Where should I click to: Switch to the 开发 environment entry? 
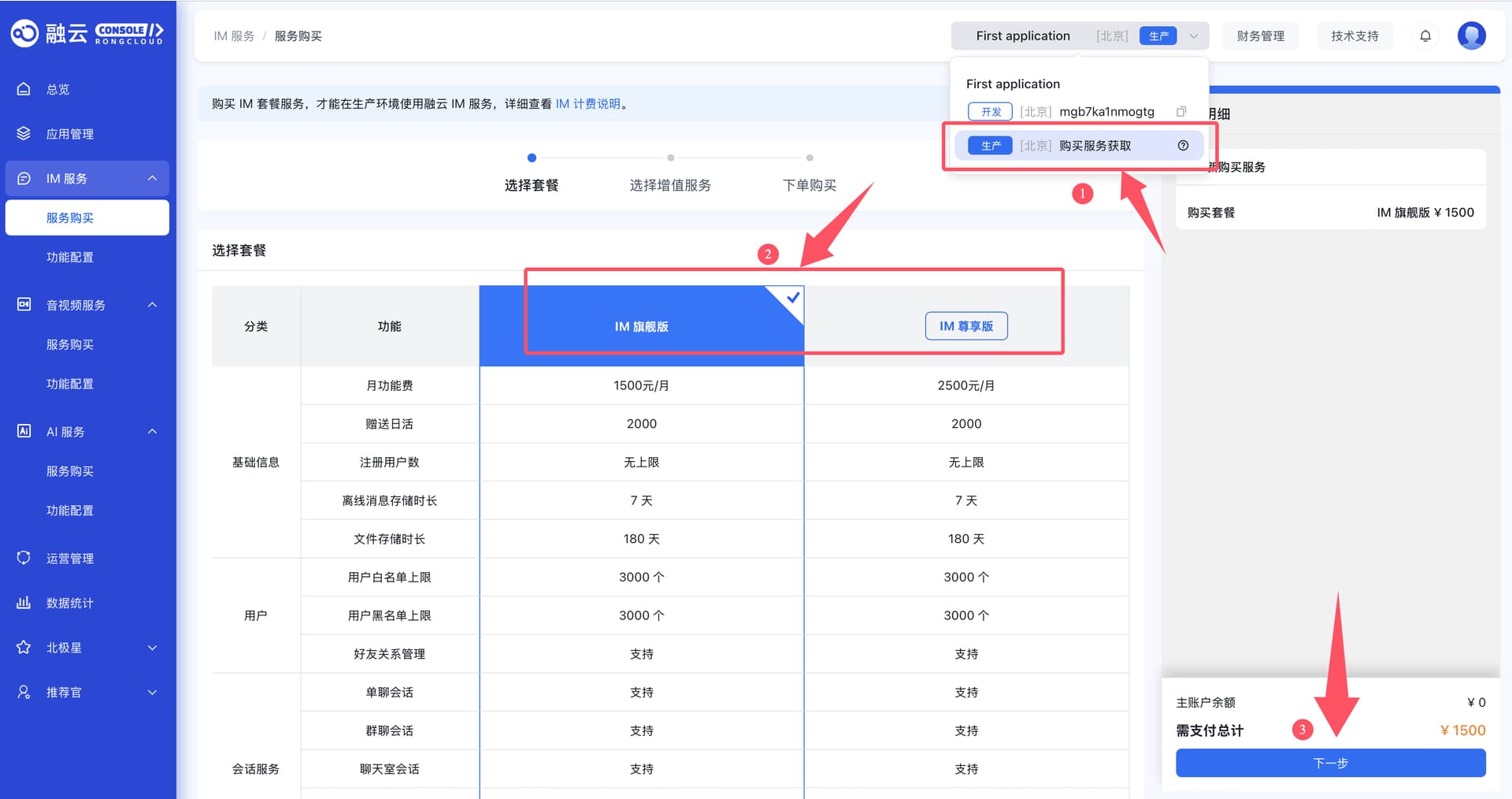[x=990, y=112]
